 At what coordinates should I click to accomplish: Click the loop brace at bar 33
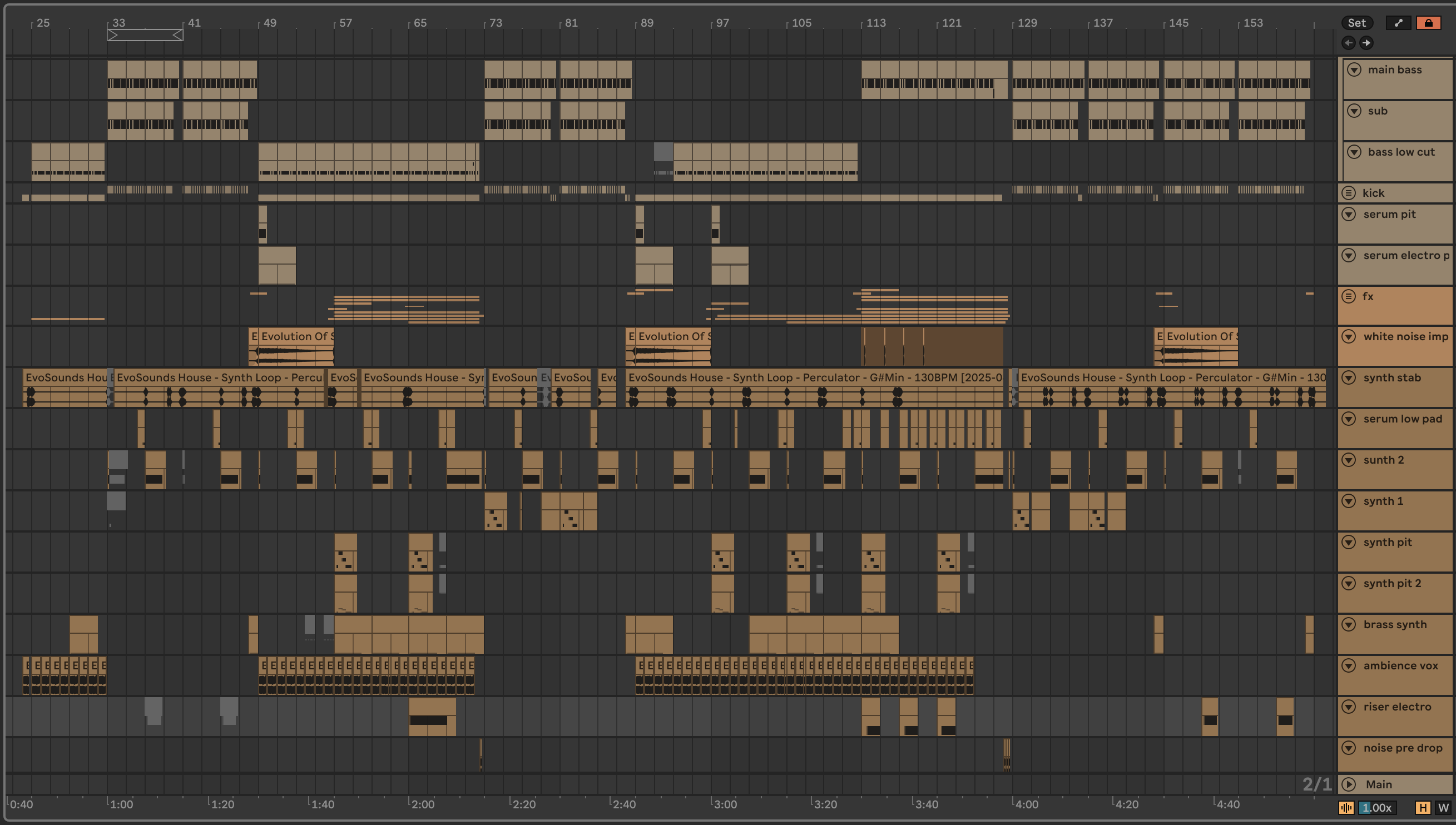pos(145,35)
